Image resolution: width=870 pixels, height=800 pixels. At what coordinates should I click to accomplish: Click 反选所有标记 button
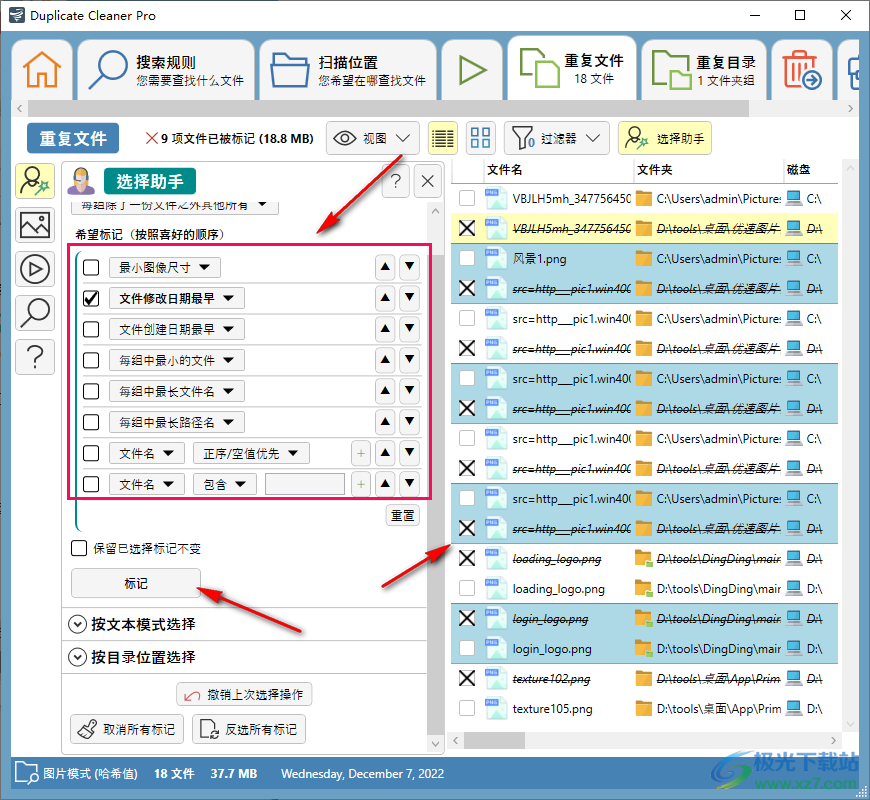coord(249,729)
